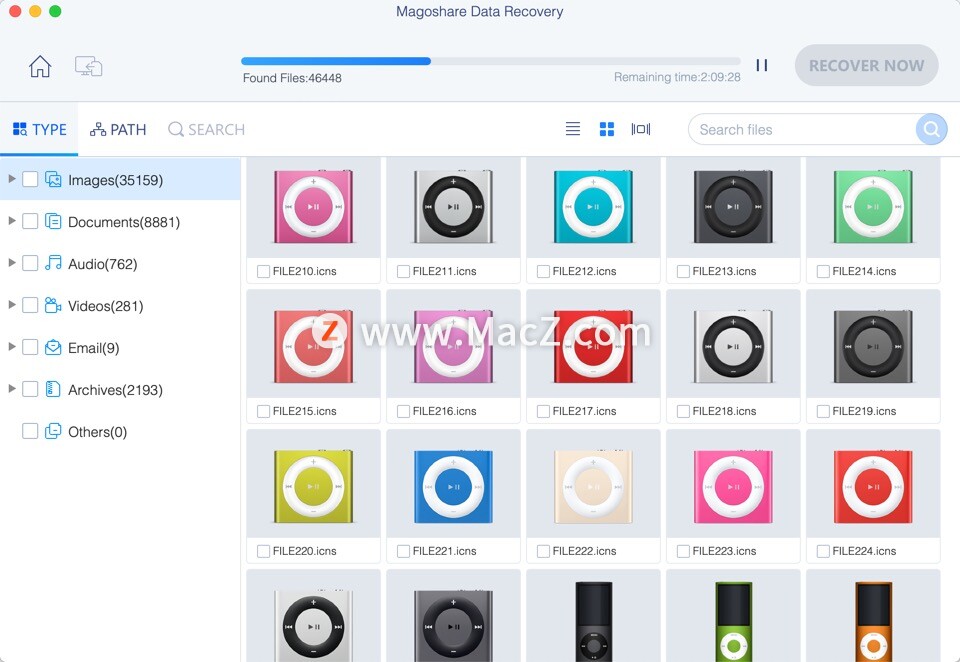Image resolution: width=960 pixels, height=662 pixels.
Task: Expand the Images category
Action: (x=12, y=179)
